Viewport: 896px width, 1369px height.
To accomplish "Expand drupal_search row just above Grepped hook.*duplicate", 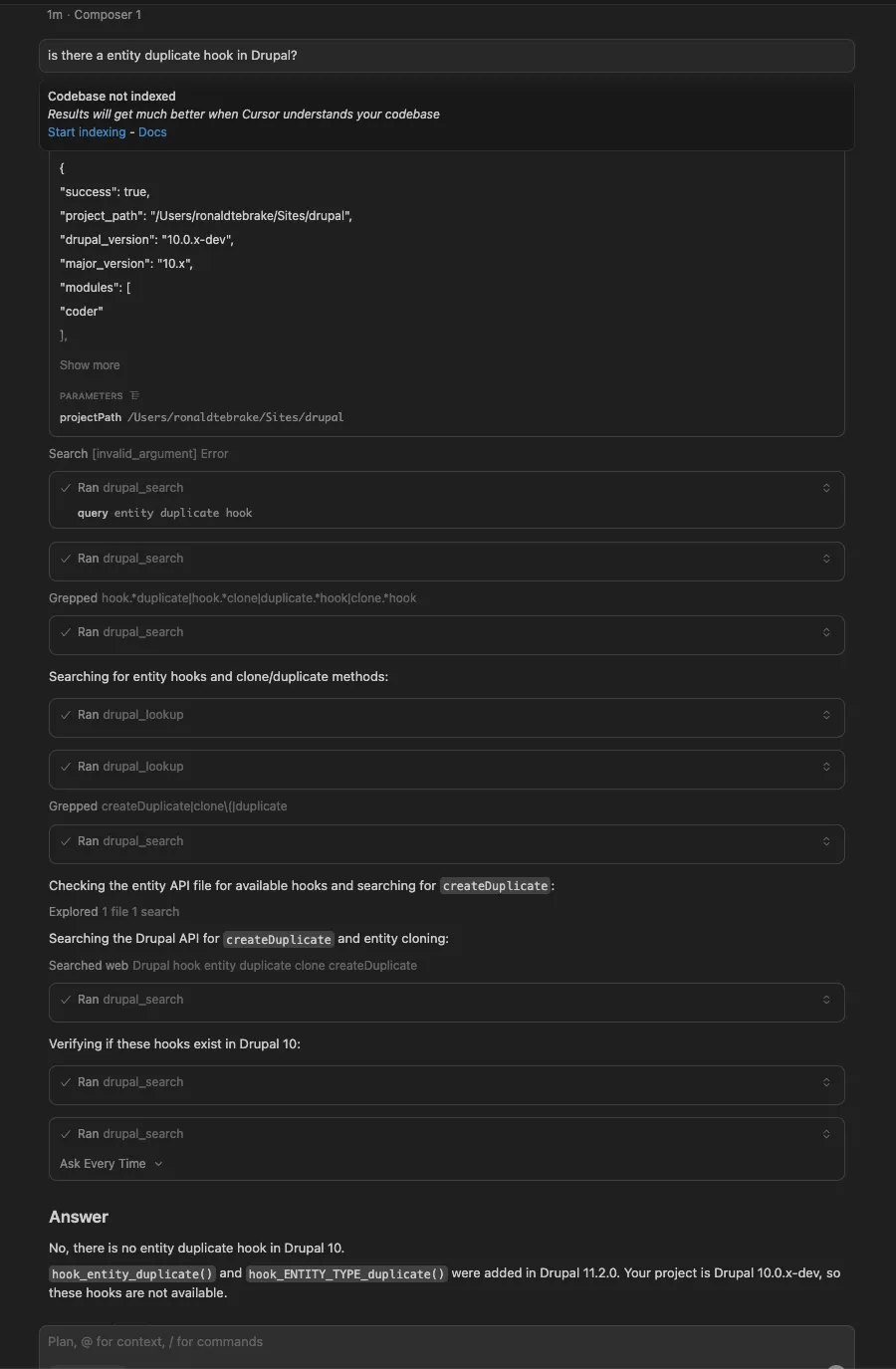I will pos(825,559).
